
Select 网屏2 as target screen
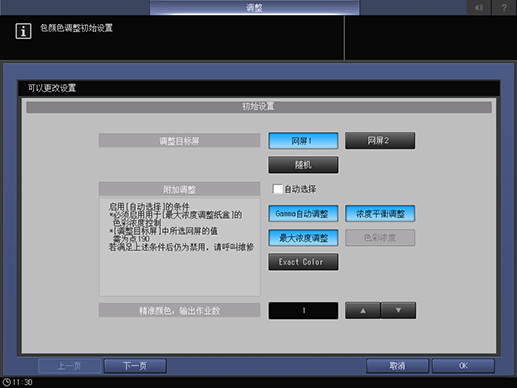380,141
